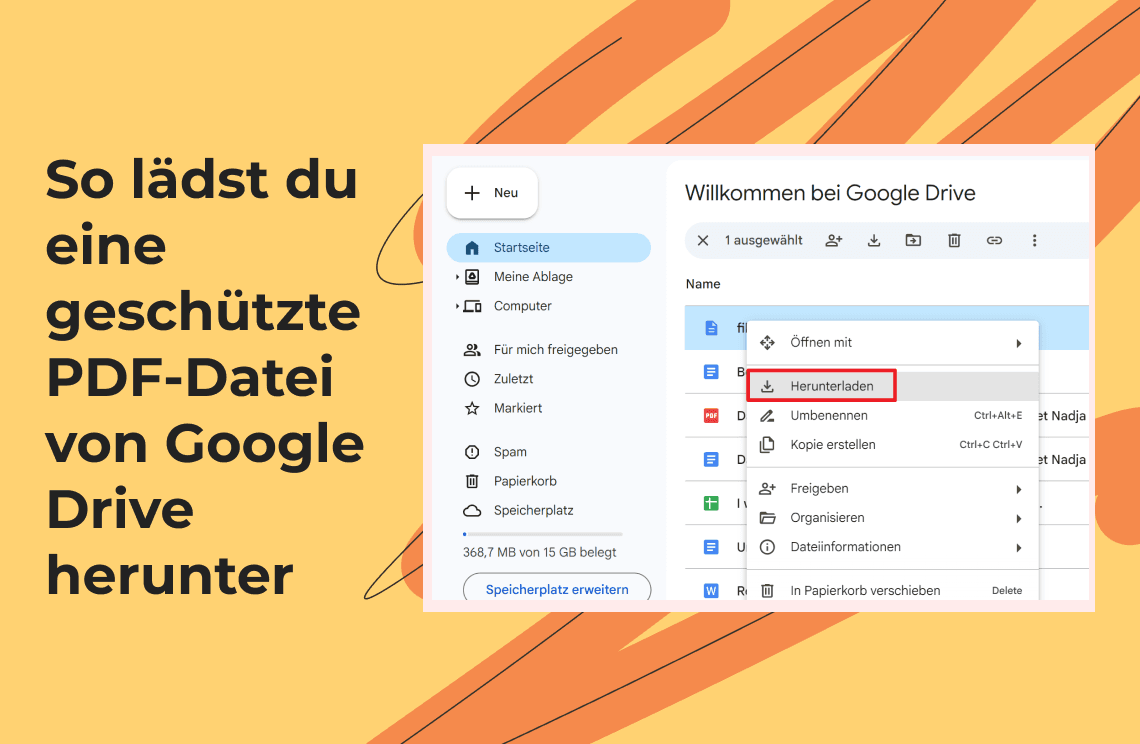Open more actions via the three-dot icon
This screenshot has height=744, width=1140.
1034,240
